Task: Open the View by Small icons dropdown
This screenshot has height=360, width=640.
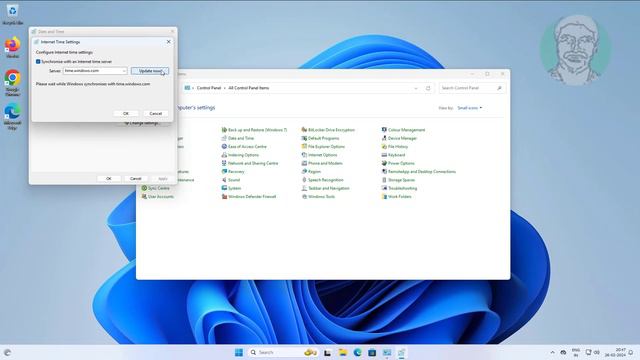Action: (x=469, y=108)
